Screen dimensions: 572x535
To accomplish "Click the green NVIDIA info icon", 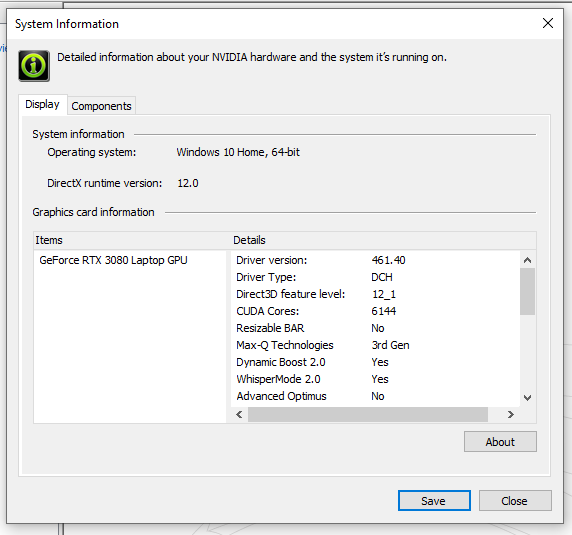I will 34,66.
